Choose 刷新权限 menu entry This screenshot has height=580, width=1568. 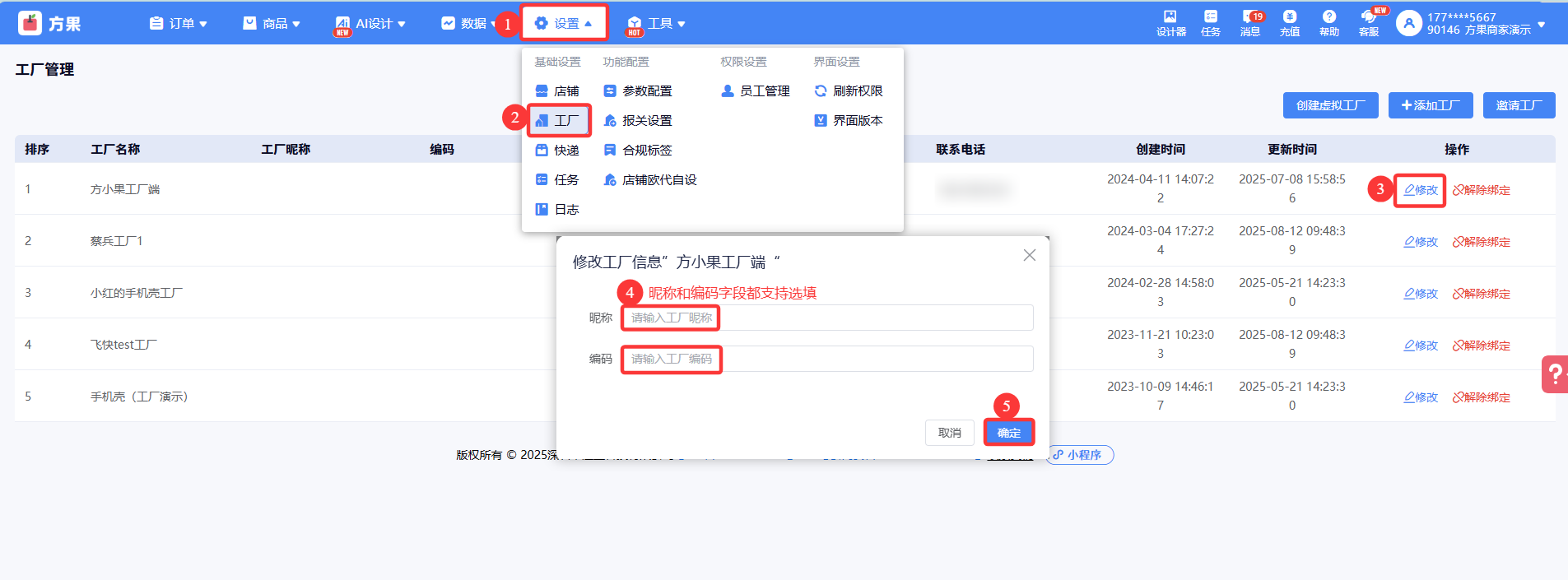[849, 91]
